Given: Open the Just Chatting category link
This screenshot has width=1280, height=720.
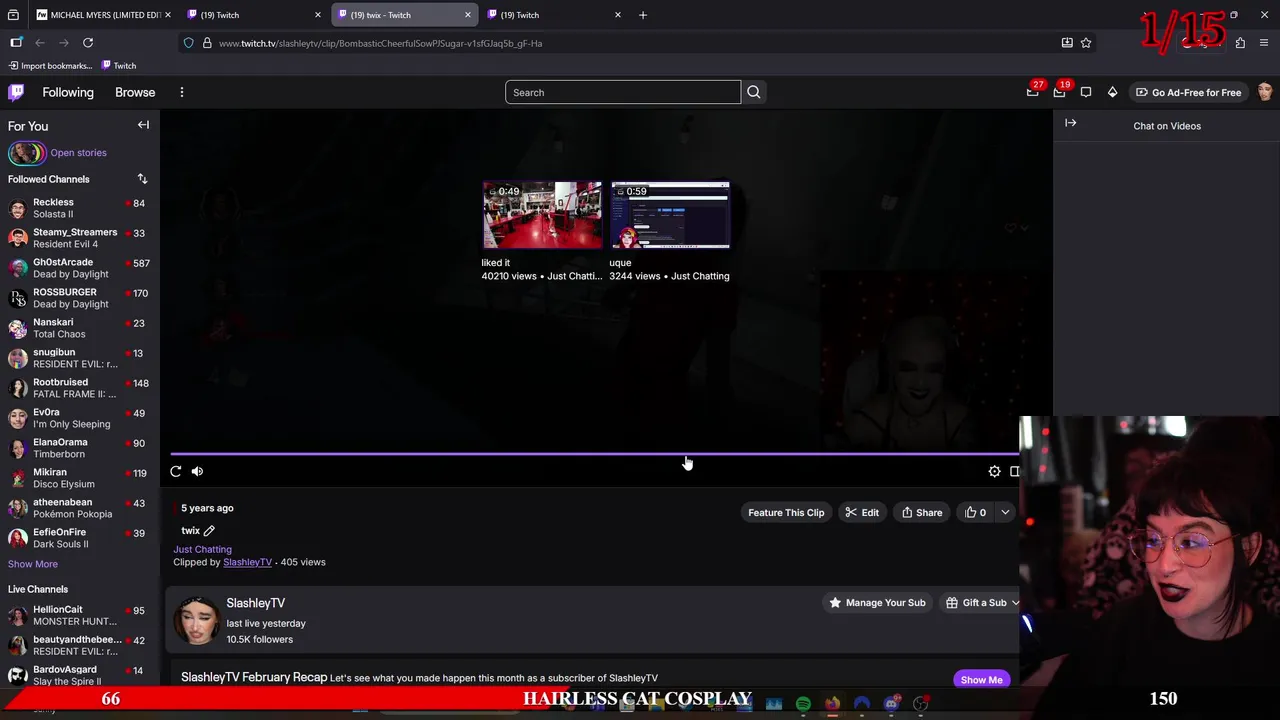Looking at the screenshot, I should pyautogui.click(x=202, y=549).
